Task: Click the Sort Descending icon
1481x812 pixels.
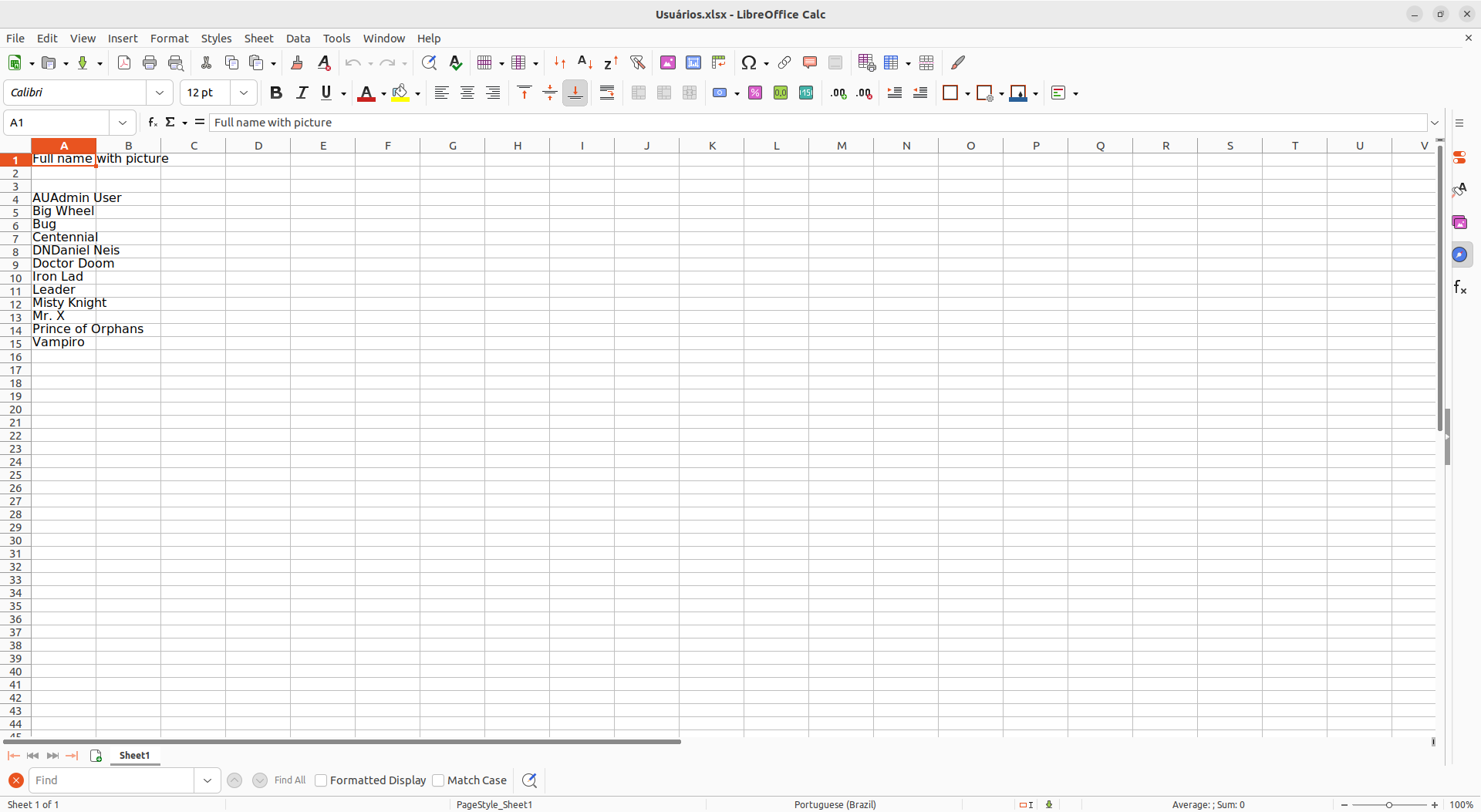Action: coord(611,63)
